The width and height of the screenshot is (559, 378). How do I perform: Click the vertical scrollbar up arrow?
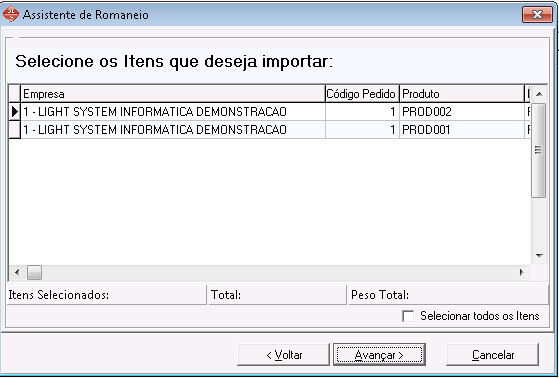[539, 94]
